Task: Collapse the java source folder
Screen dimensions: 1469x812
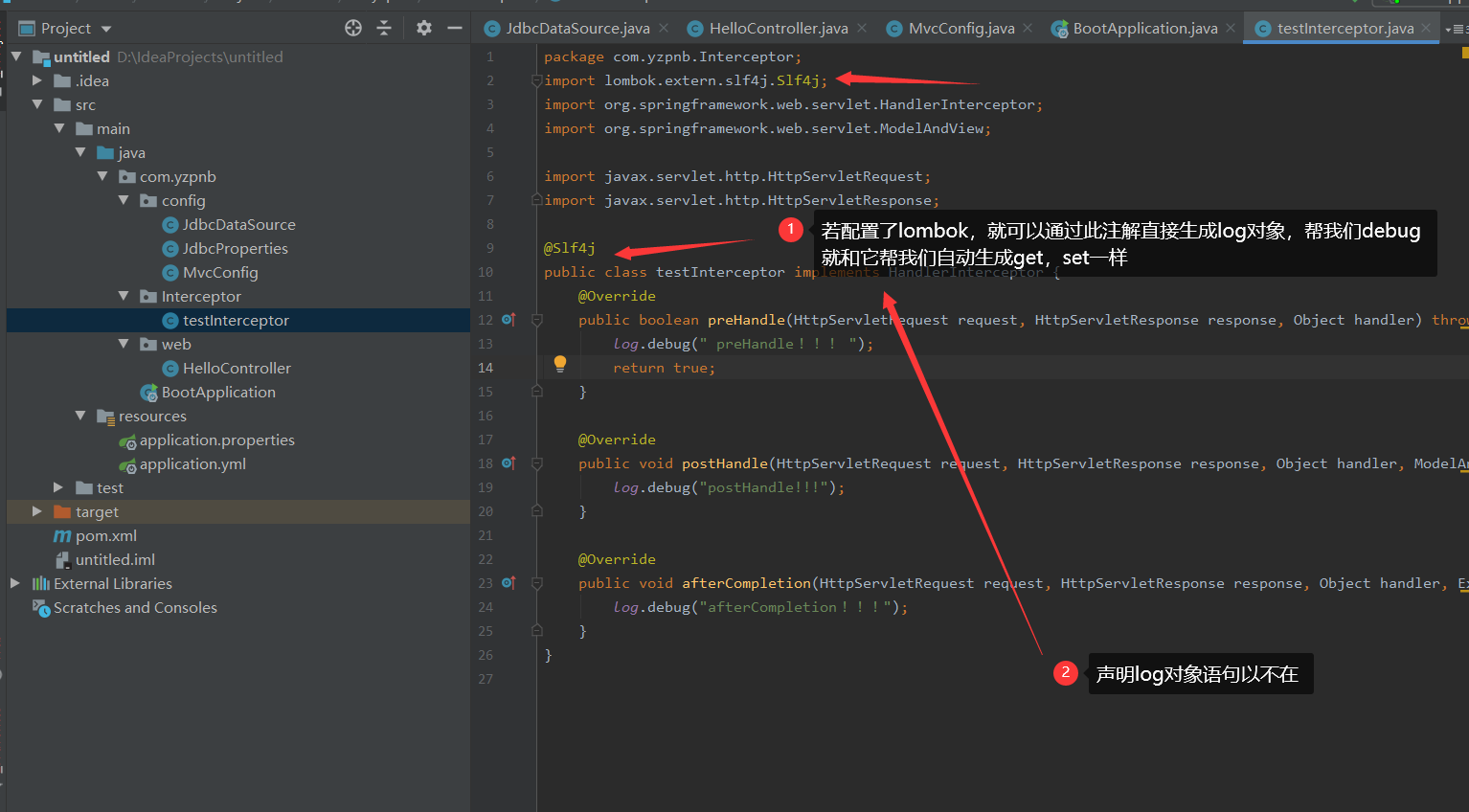Action: tap(80, 152)
